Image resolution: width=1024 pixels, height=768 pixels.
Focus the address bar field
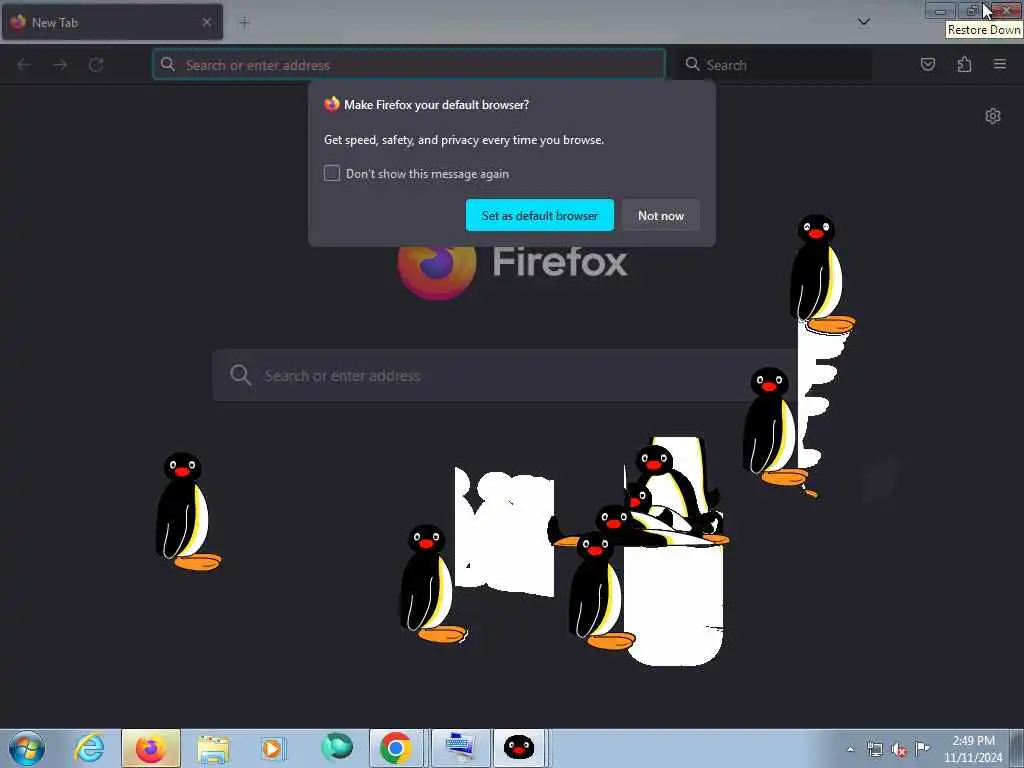pyautogui.click(x=409, y=65)
